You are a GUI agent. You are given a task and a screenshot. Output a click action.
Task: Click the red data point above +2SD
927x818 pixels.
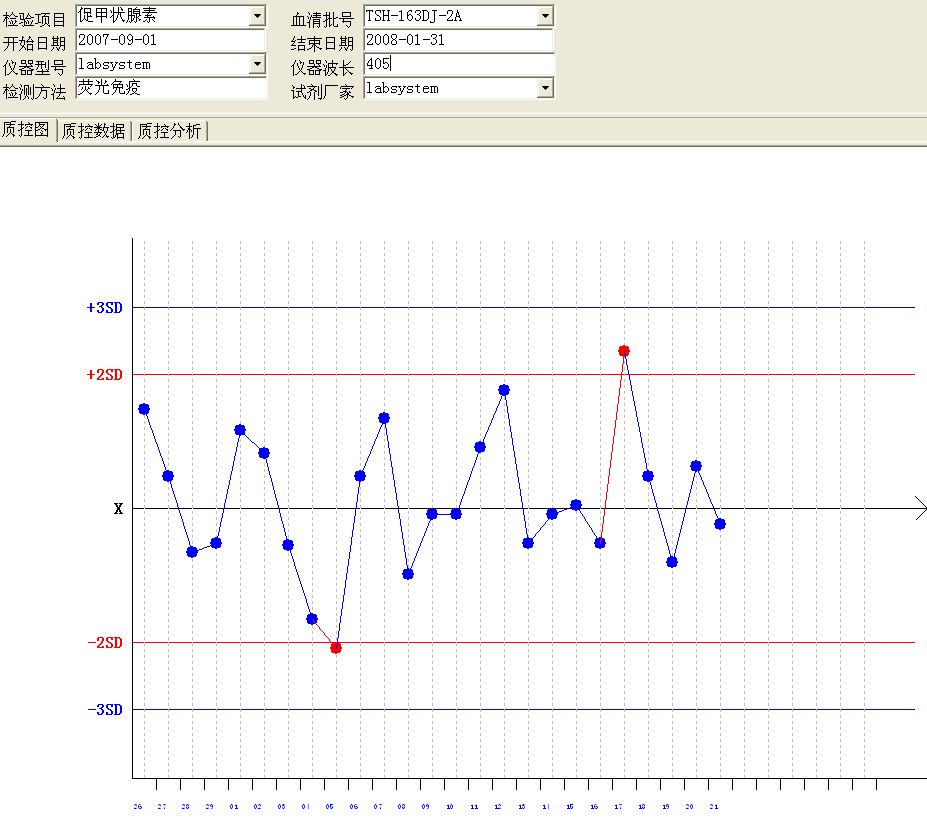624,351
